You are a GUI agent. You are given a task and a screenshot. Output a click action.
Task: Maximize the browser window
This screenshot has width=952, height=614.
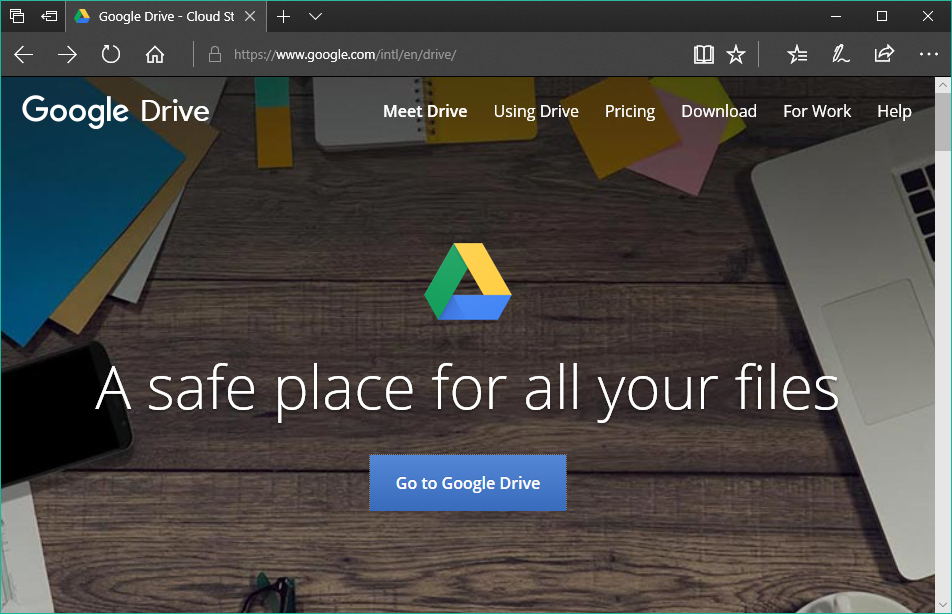click(x=882, y=16)
